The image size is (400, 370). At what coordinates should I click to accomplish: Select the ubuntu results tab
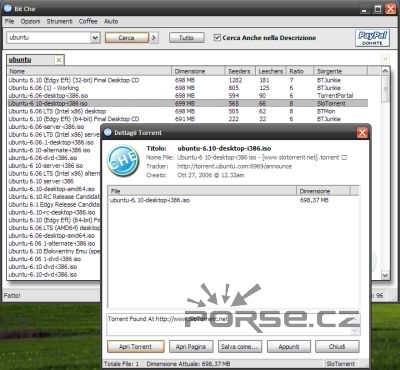pos(31,60)
